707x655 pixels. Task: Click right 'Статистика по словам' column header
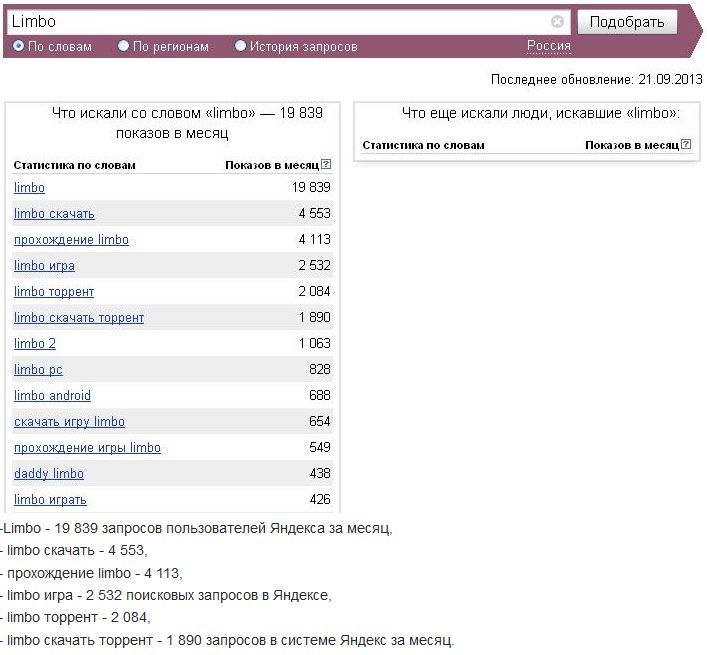423,145
